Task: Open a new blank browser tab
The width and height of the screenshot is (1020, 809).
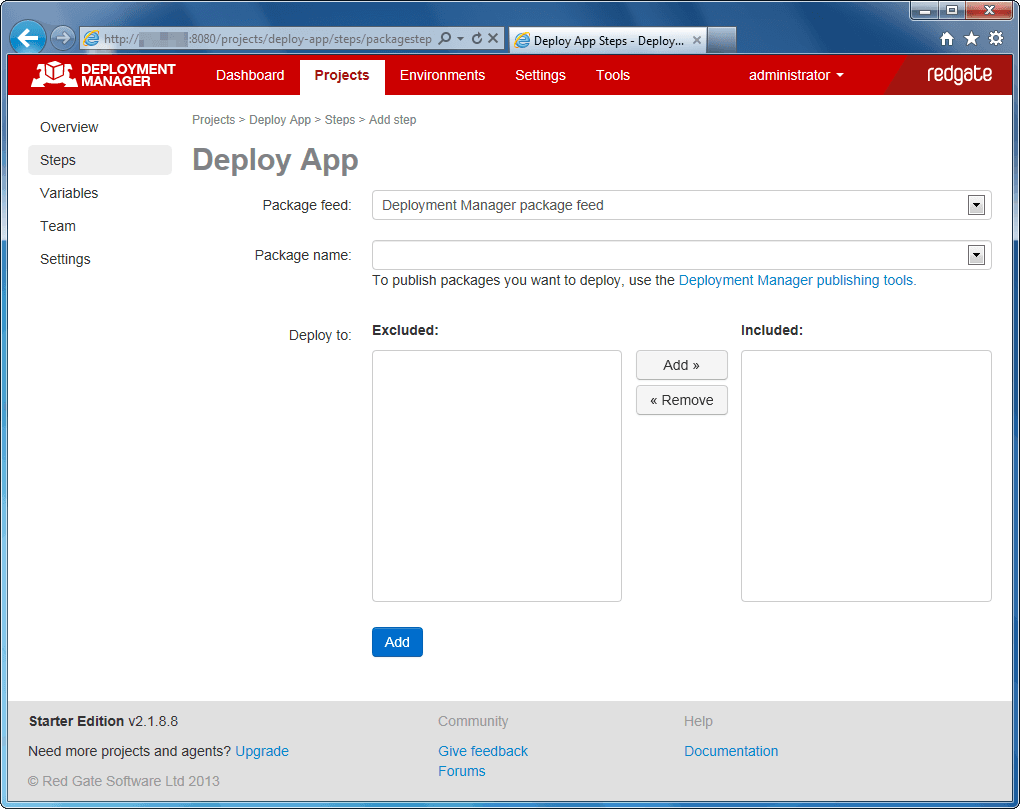Action: (x=721, y=40)
